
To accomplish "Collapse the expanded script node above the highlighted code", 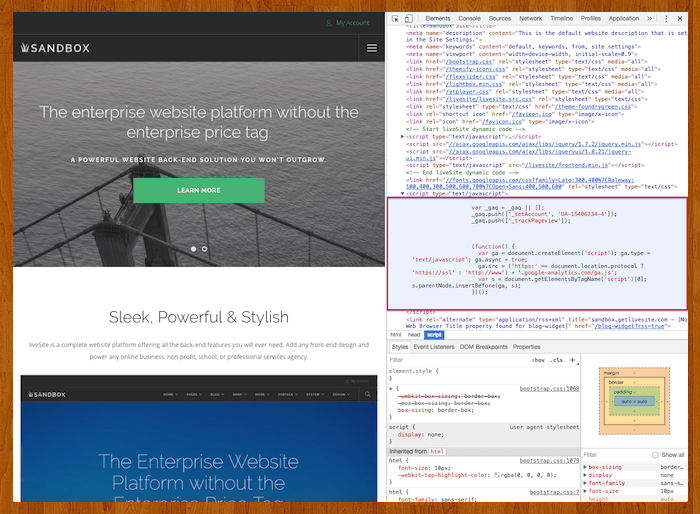I will click(x=403, y=194).
